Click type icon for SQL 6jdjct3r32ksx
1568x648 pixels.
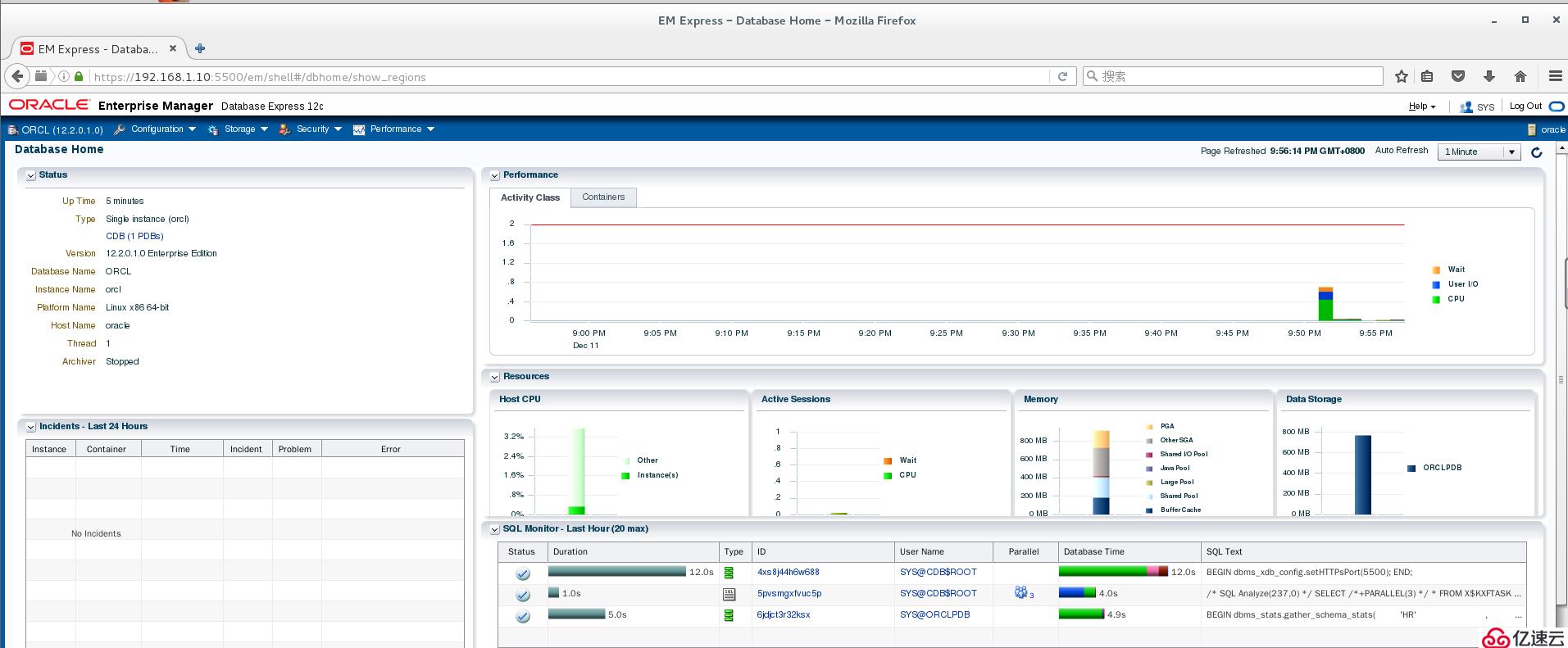click(729, 615)
